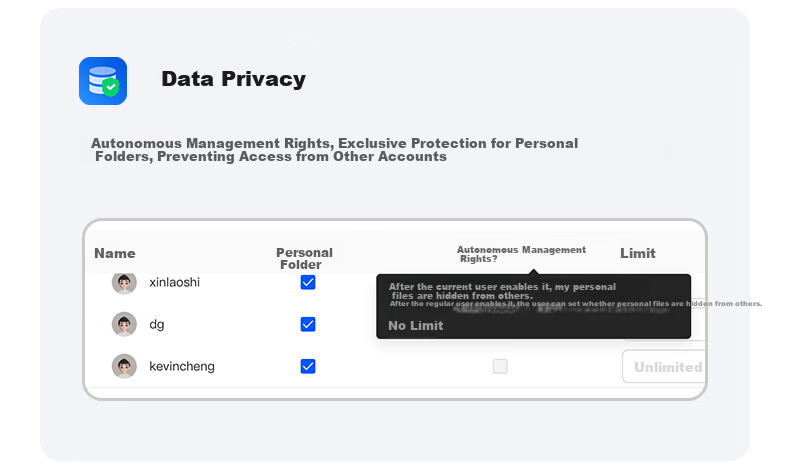This screenshot has width=790, height=476.
Task: Click kevincheng's avatar icon
Action: (x=124, y=366)
